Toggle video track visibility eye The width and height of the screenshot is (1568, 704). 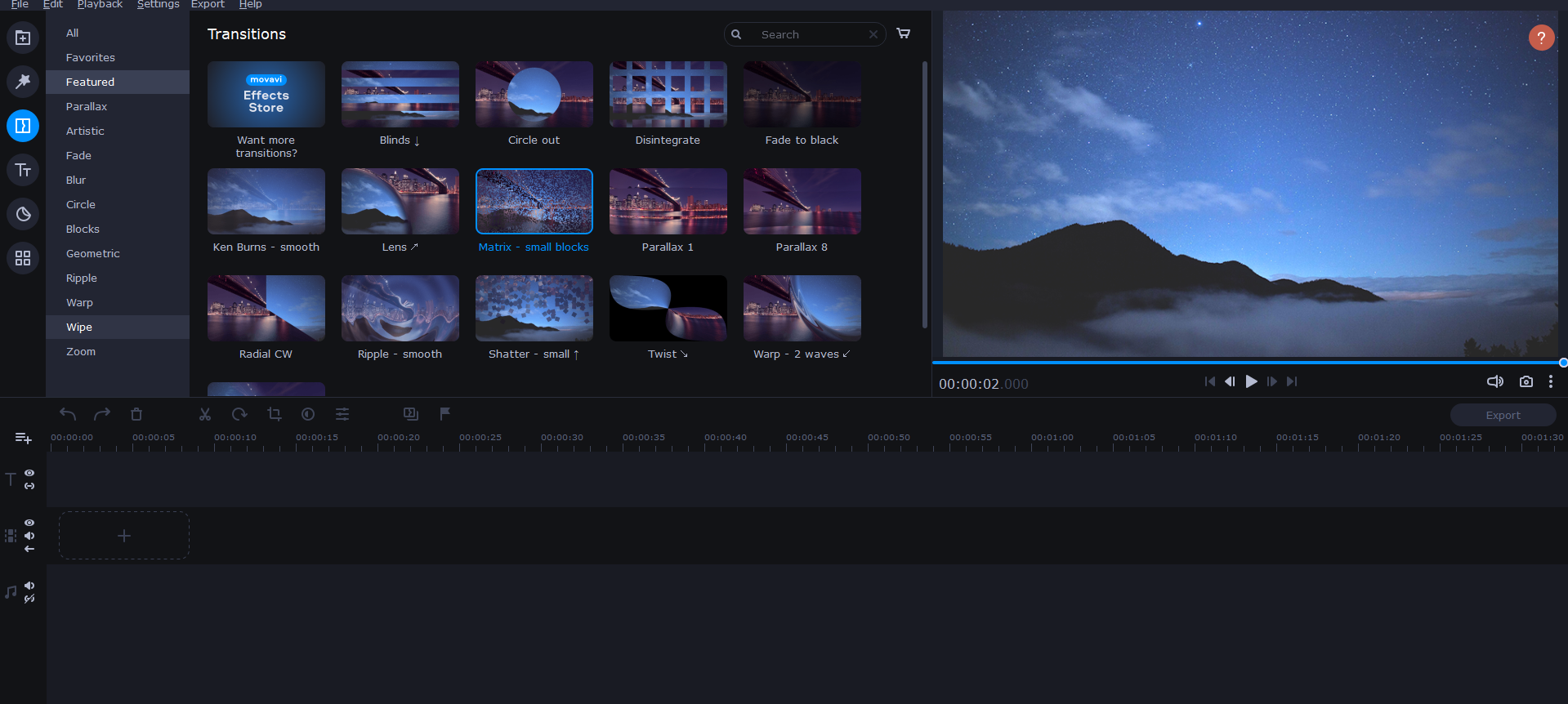(29, 523)
